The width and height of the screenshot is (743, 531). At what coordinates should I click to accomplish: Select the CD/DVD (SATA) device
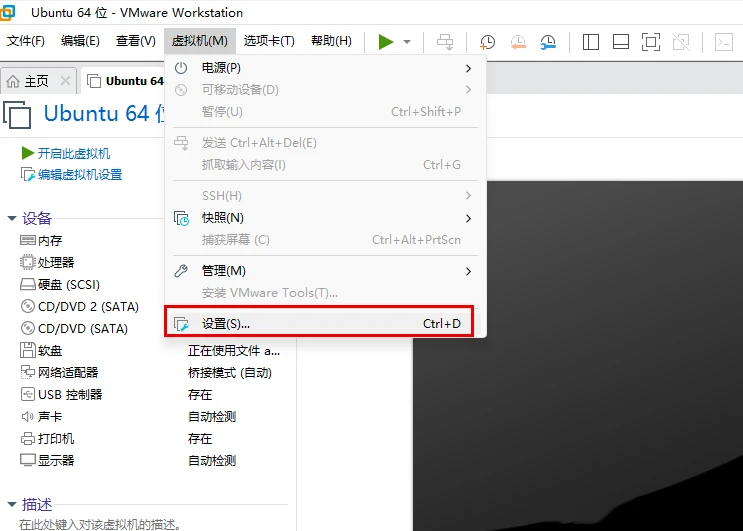tap(74, 328)
